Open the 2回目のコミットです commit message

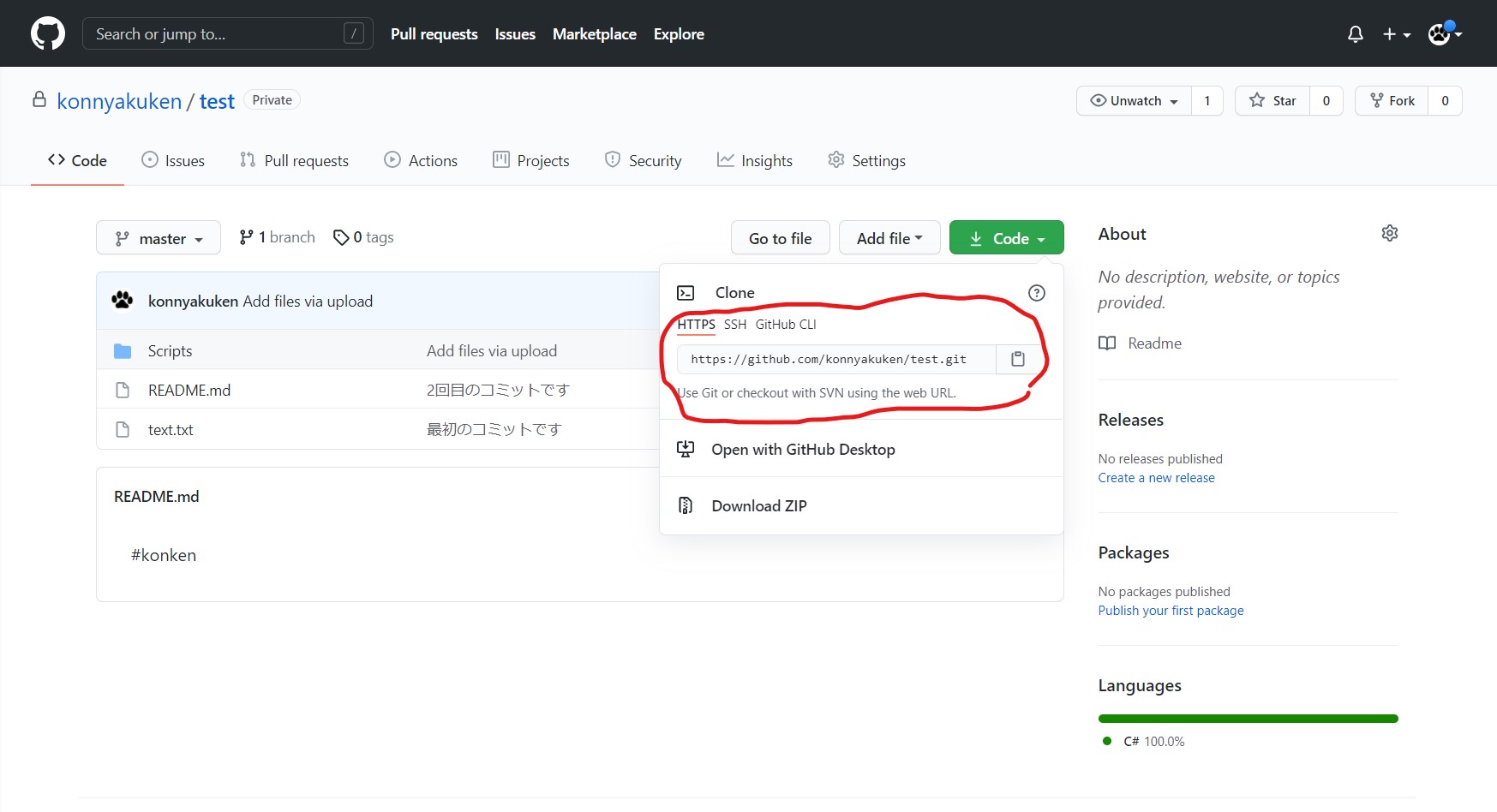[498, 391]
